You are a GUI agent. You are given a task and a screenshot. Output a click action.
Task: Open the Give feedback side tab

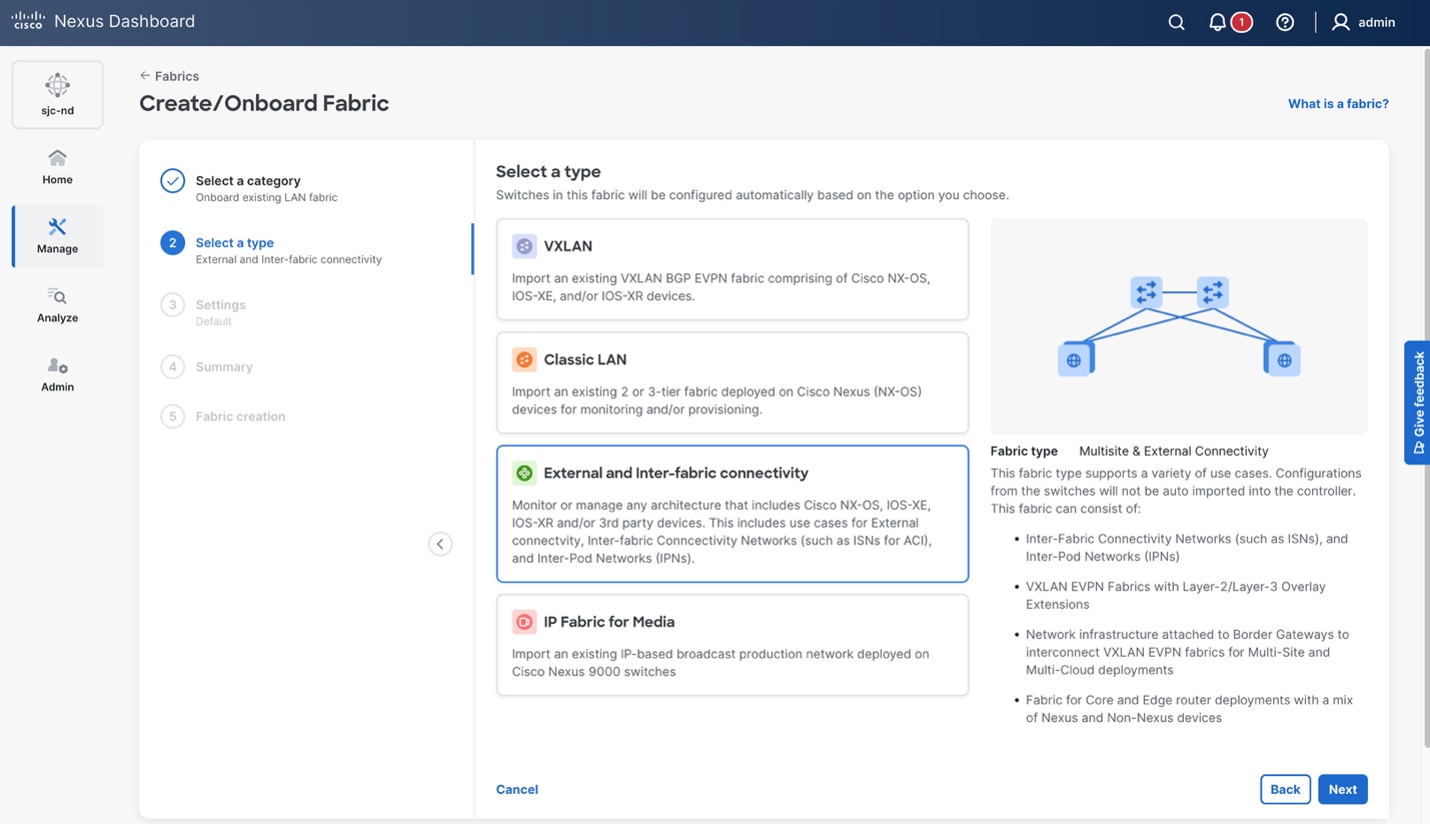point(1417,402)
